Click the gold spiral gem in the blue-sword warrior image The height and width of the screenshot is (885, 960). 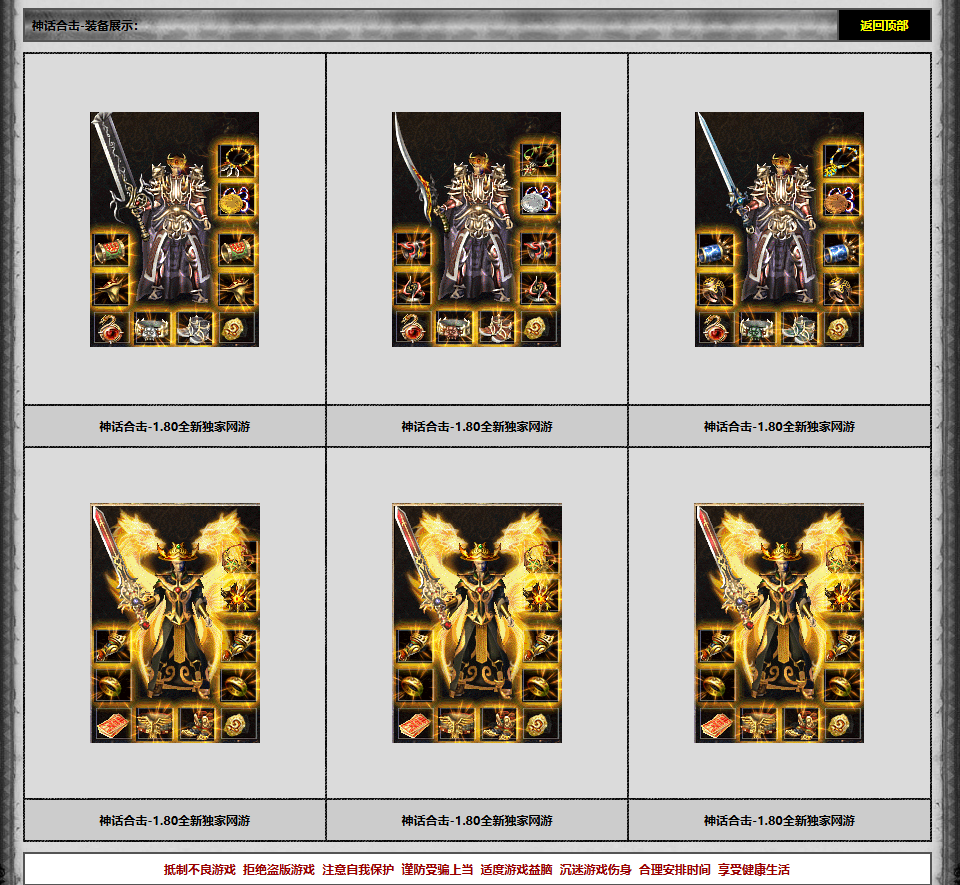pos(842,327)
